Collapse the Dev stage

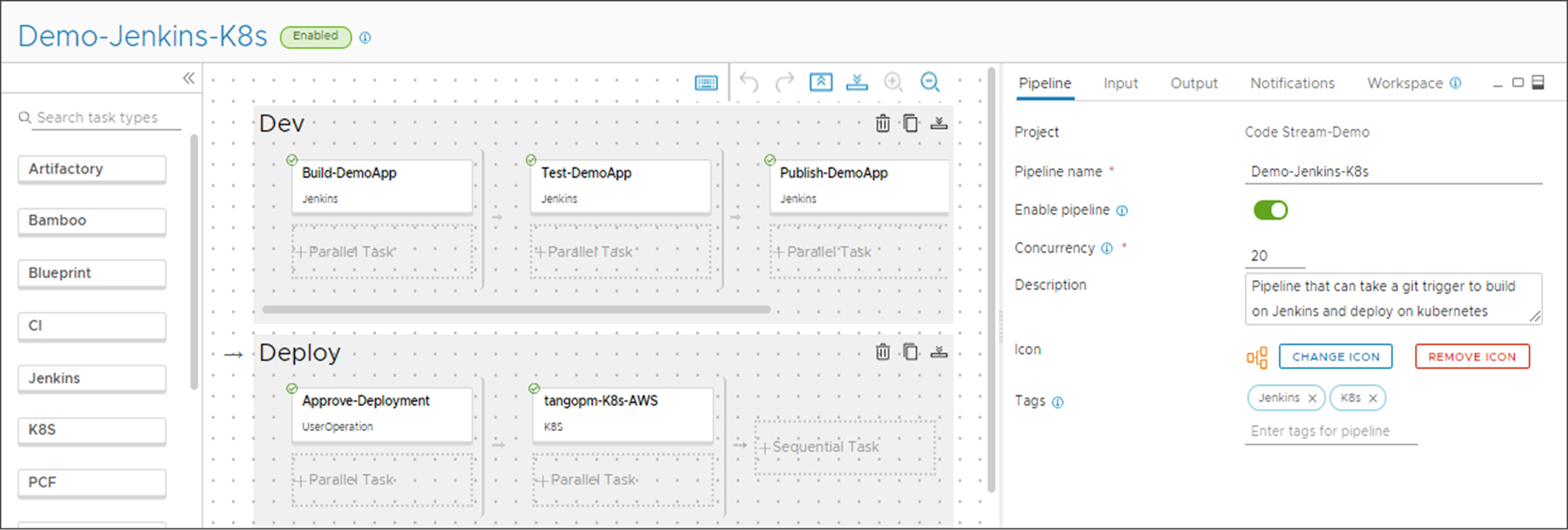(x=939, y=124)
